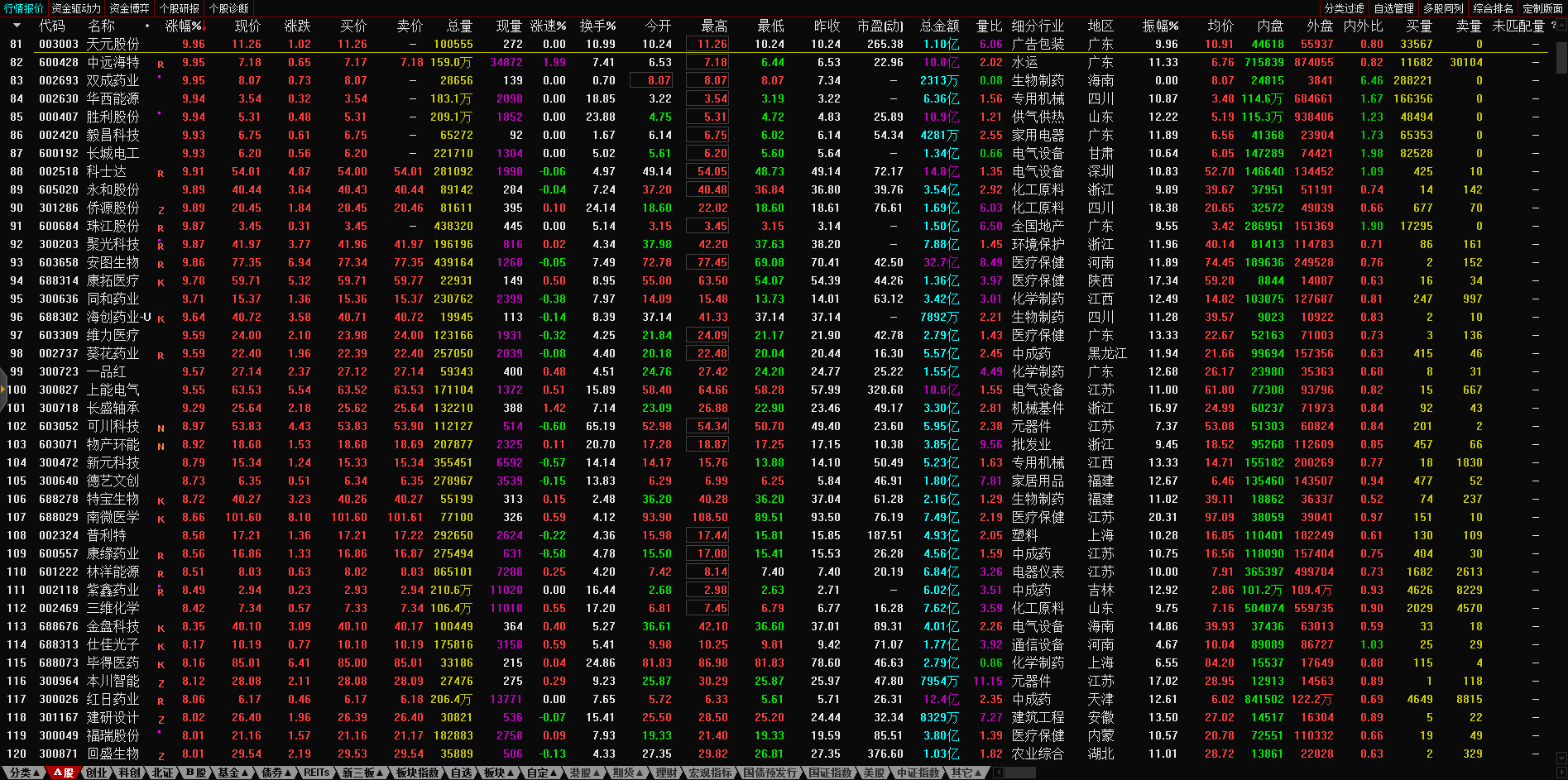
Task: Open the 个股诊断 tab
Action: 228,8
